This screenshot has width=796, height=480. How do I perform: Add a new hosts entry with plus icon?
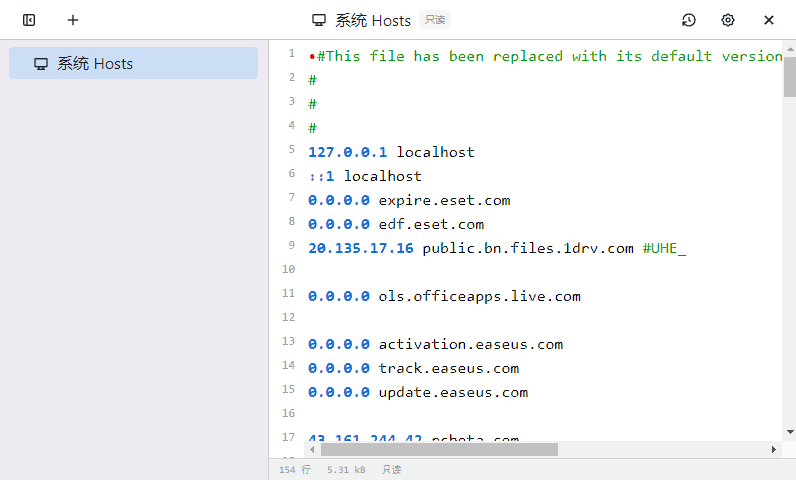73,20
